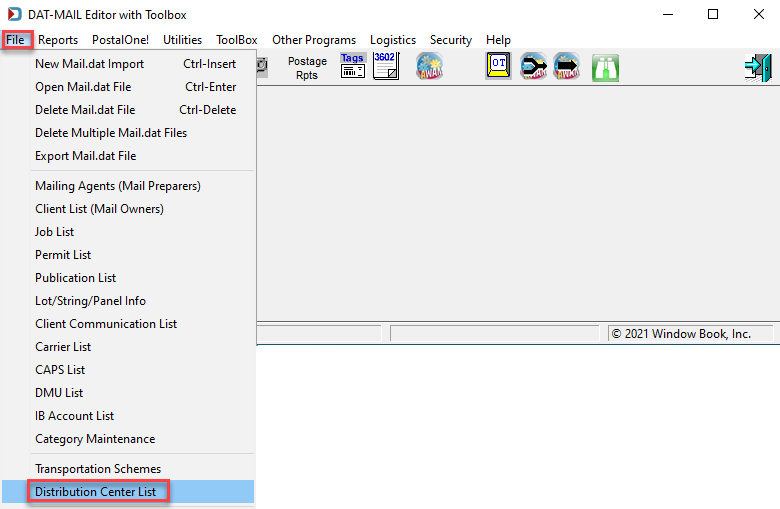
Task: Open the Reports menu
Action: click(58, 40)
